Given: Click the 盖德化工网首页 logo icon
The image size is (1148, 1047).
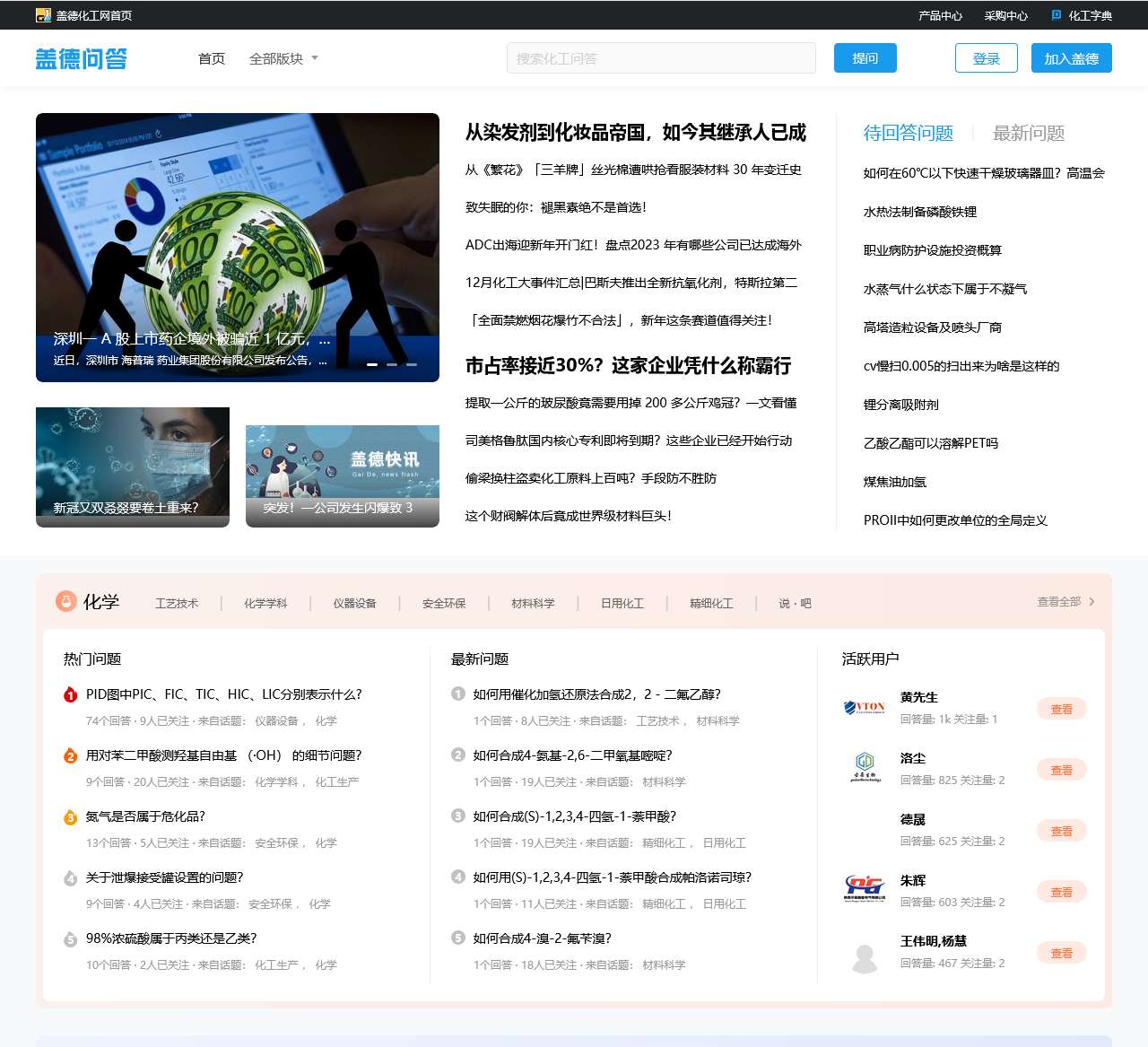Looking at the screenshot, I should [43, 15].
